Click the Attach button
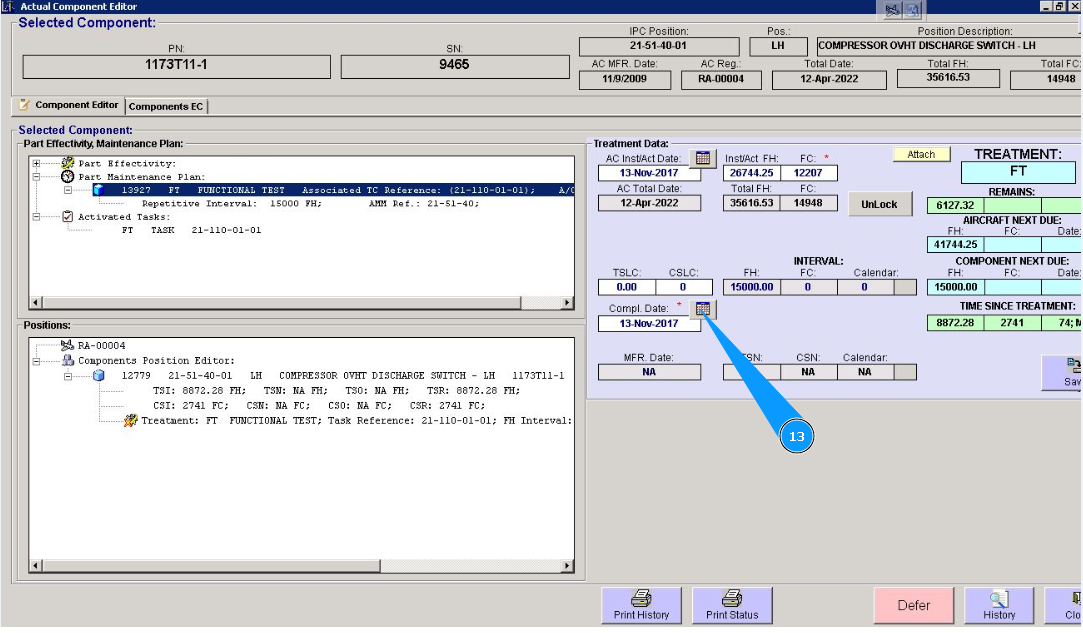Image resolution: width=1083 pixels, height=633 pixels. [x=921, y=155]
